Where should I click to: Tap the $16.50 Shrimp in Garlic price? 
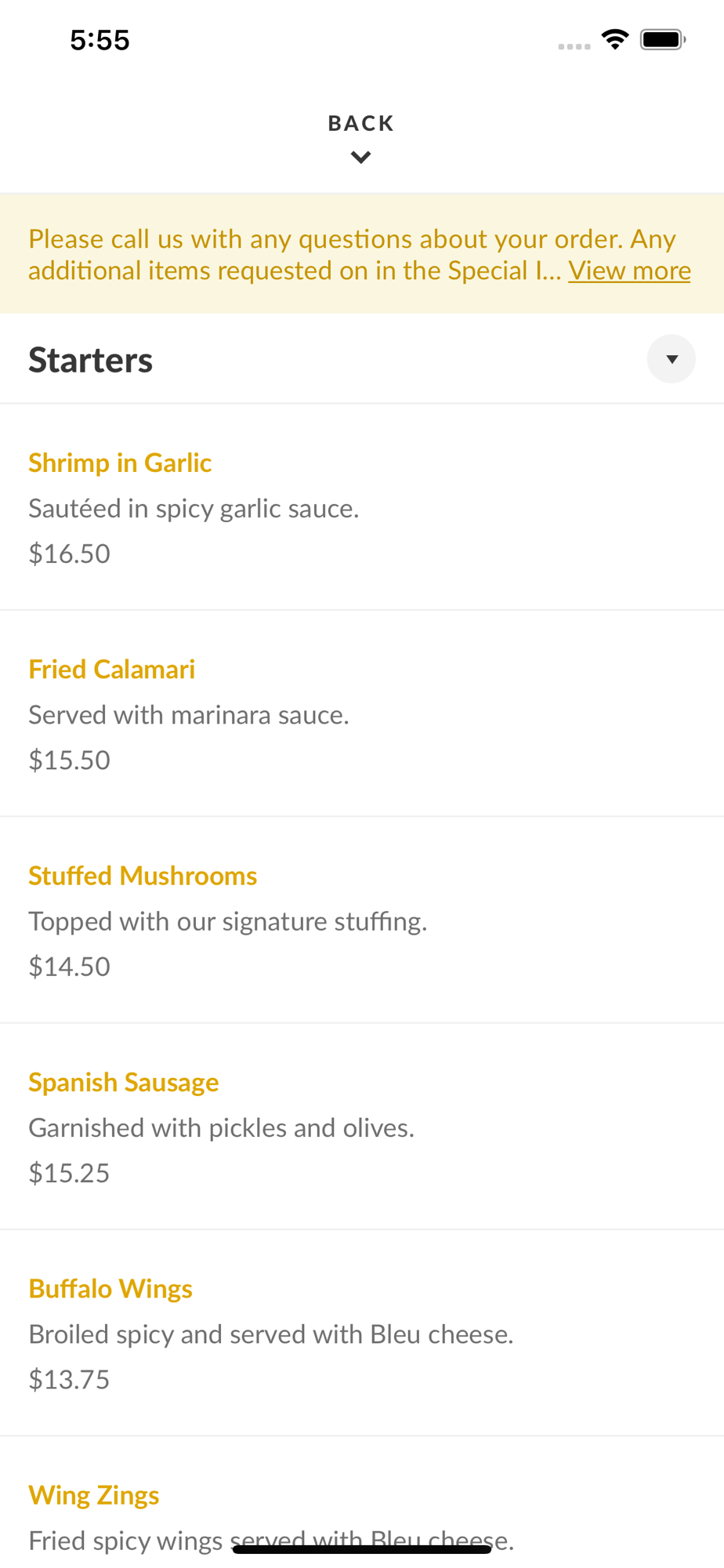[x=70, y=554]
